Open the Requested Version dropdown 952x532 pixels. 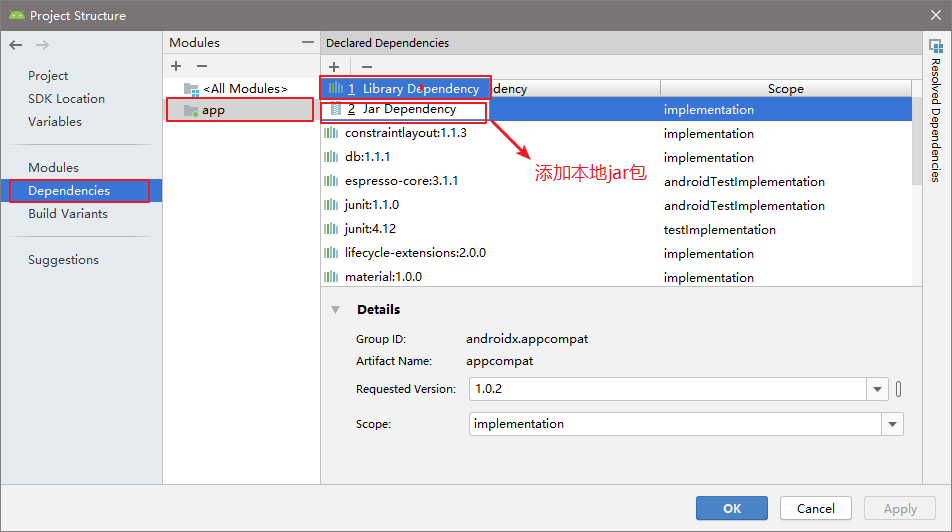[x=877, y=389]
